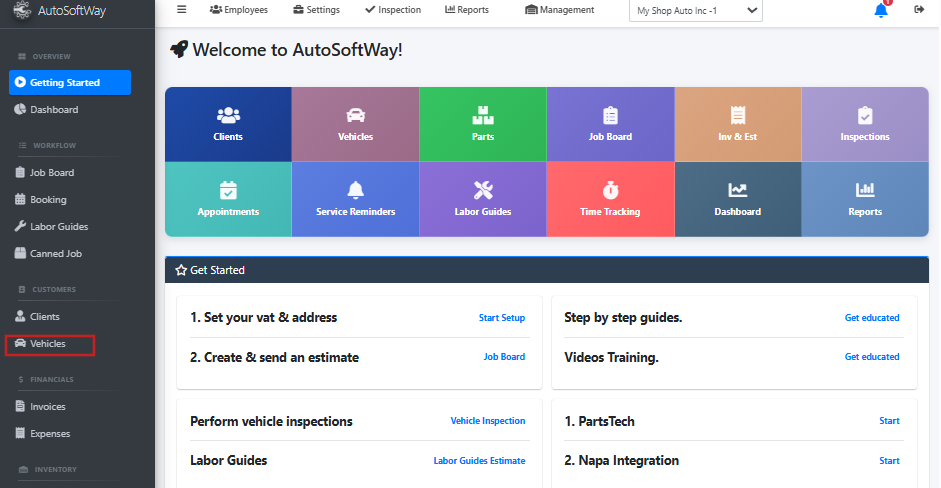Open the Vehicles car tile
The width and height of the screenshot is (941, 488).
coord(355,124)
